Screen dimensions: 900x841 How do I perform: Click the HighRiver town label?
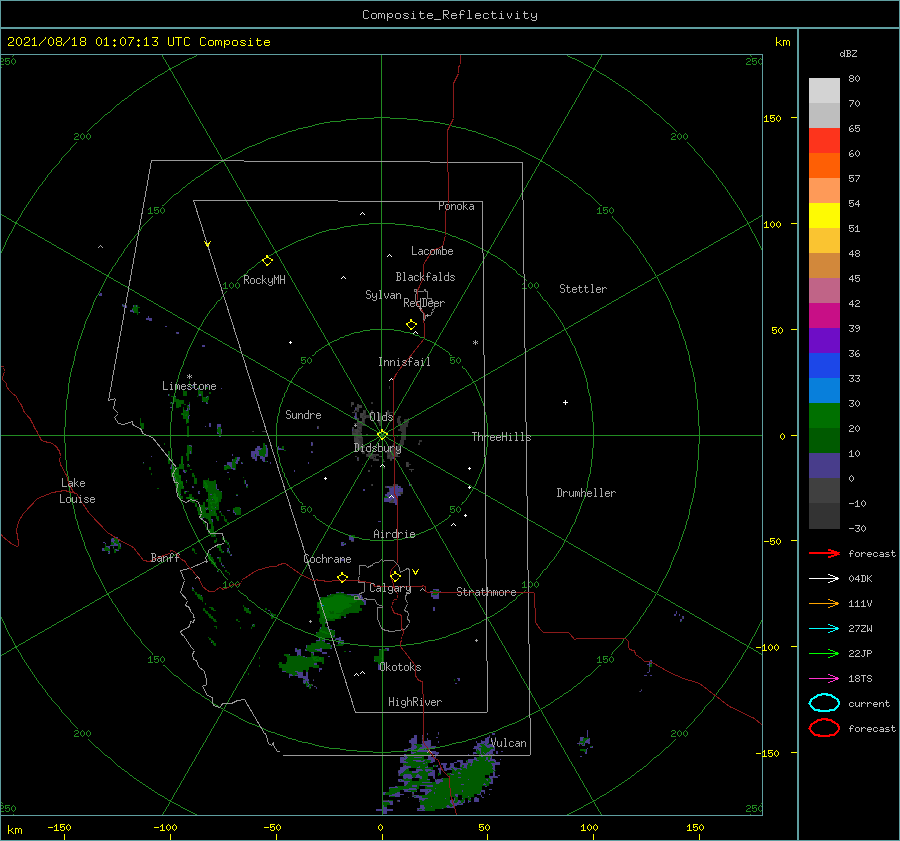[x=415, y=702]
